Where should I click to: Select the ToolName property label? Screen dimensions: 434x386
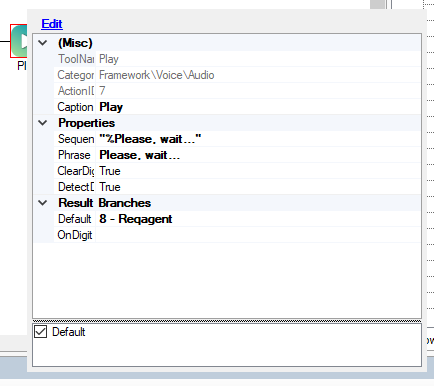(x=75, y=59)
